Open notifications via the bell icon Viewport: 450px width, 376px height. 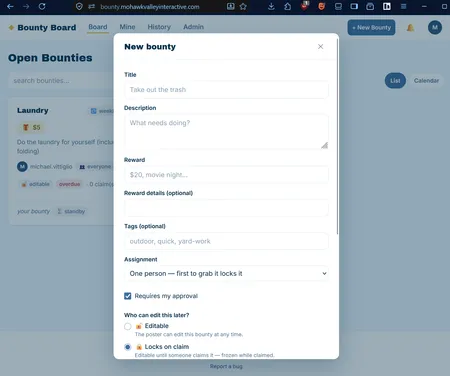pyautogui.click(x=410, y=28)
